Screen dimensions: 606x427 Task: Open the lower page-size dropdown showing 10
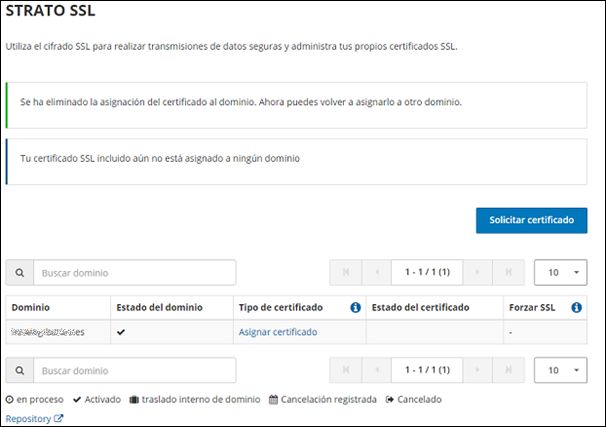click(x=560, y=370)
